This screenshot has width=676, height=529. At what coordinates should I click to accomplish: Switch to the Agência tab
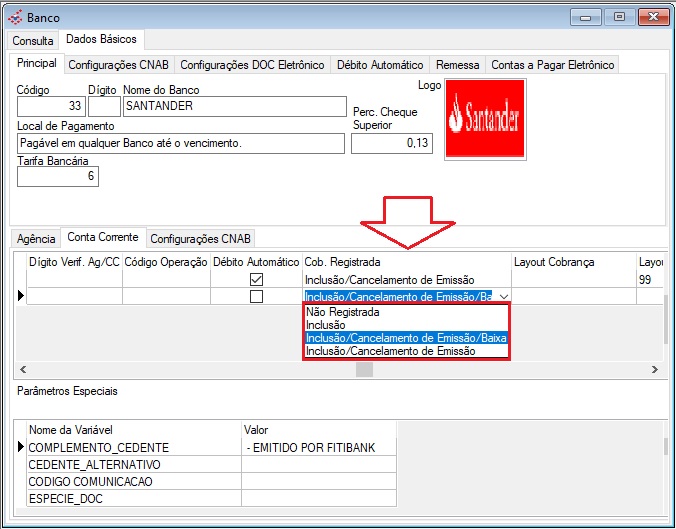[37, 238]
